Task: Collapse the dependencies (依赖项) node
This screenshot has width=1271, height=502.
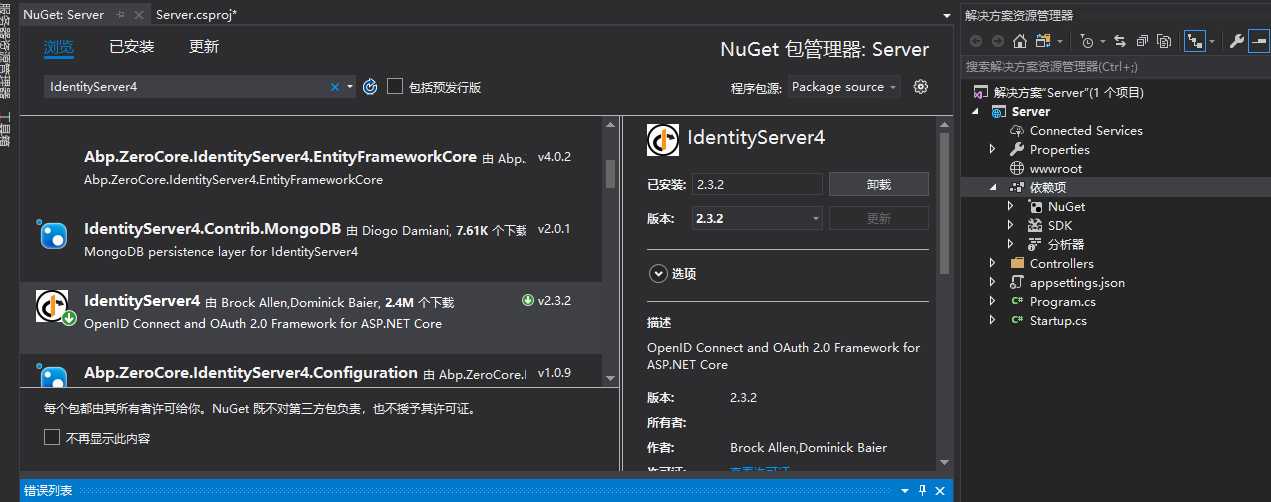Action: [x=993, y=187]
